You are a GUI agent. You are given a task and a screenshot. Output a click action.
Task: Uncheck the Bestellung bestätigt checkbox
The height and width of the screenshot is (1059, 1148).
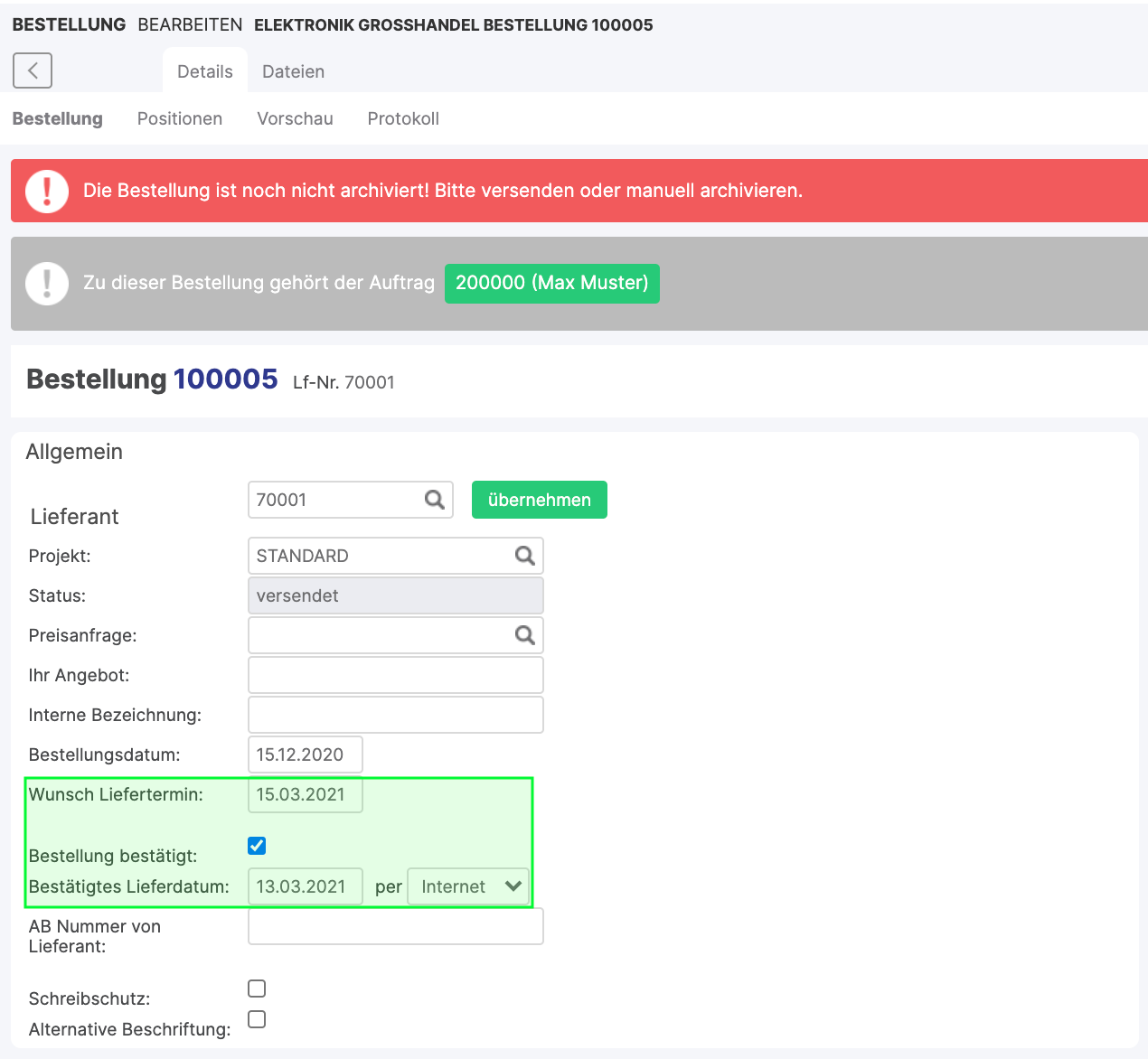pyautogui.click(x=257, y=846)
